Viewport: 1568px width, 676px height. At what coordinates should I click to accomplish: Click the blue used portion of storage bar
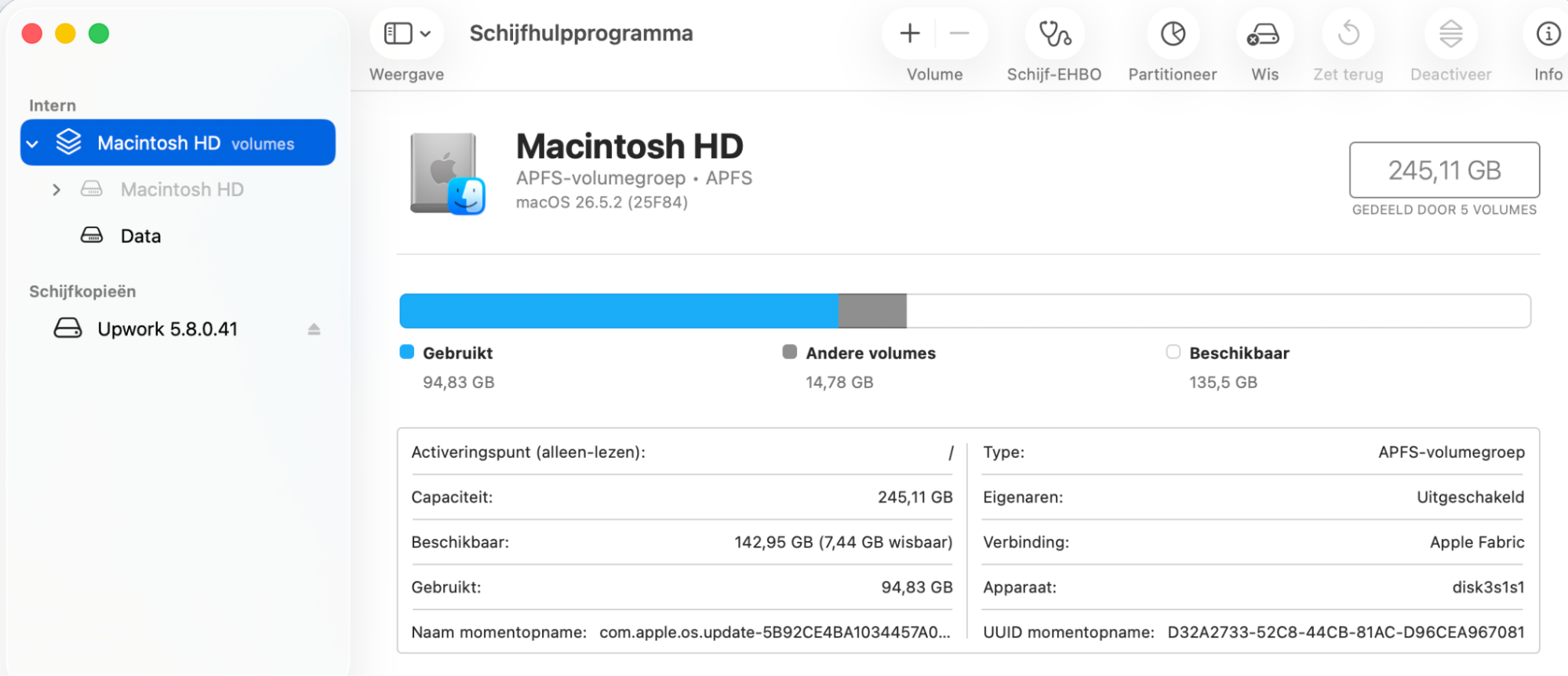pyautogui.click(x=619, y=311)
